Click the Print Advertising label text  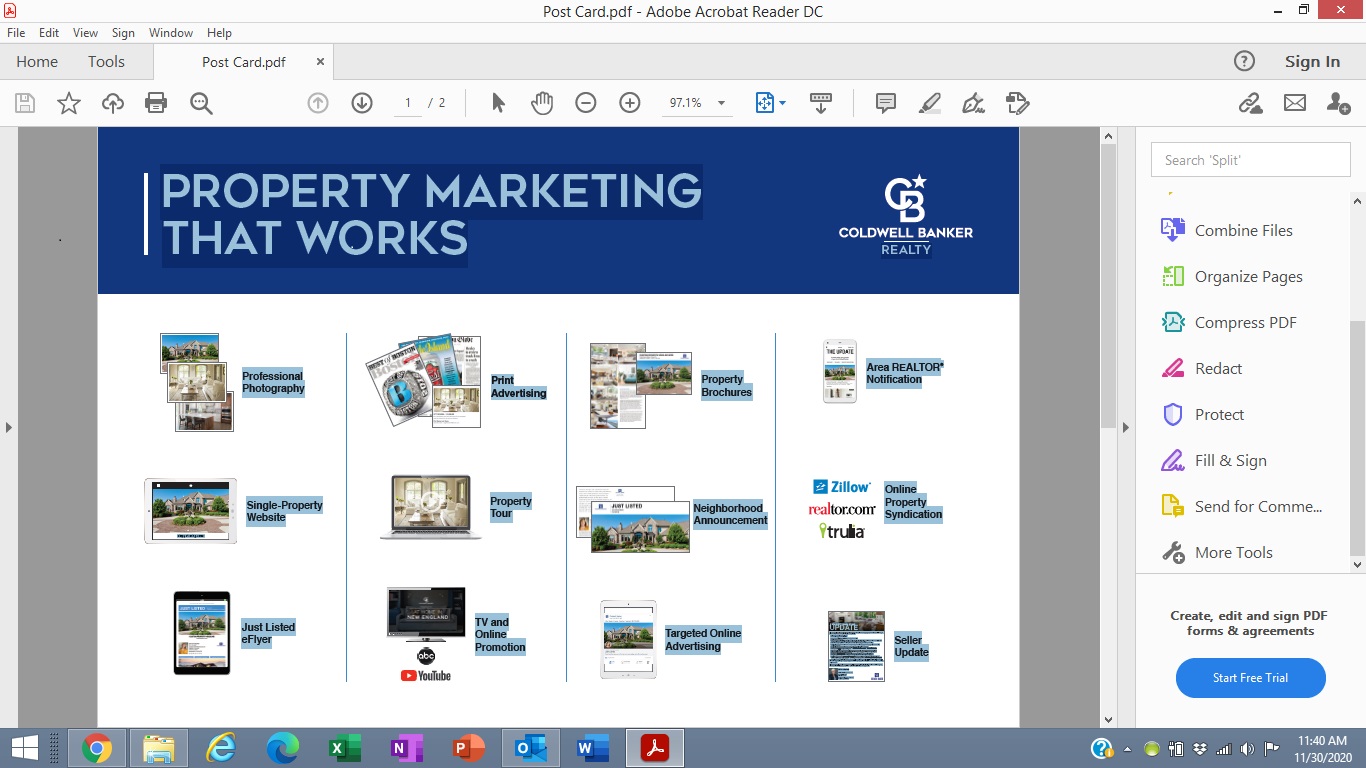pyautogui.click(x=518, y=387)
